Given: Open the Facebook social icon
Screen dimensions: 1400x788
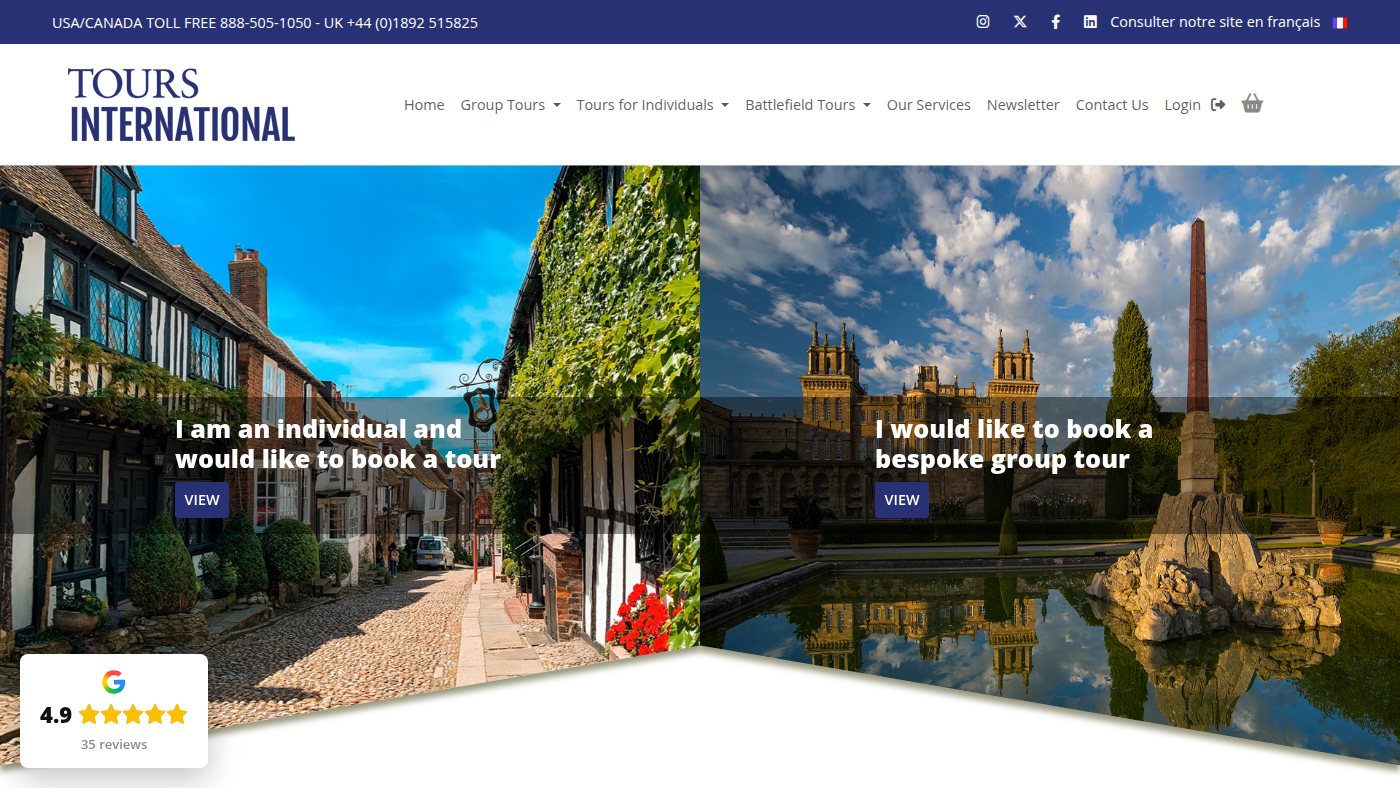Looking at the screenshot, I should [x=1055, y=22].
